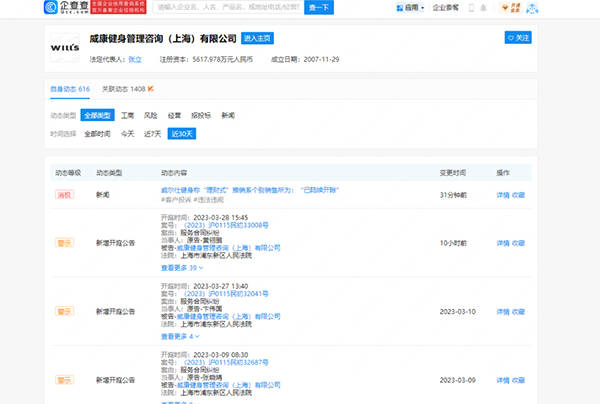
Task: Open the user avatar icon
Action: (532, 8)
